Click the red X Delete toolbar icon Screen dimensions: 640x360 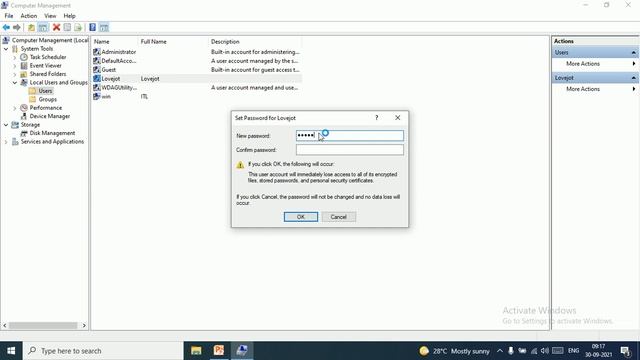[x=56, y=27]
